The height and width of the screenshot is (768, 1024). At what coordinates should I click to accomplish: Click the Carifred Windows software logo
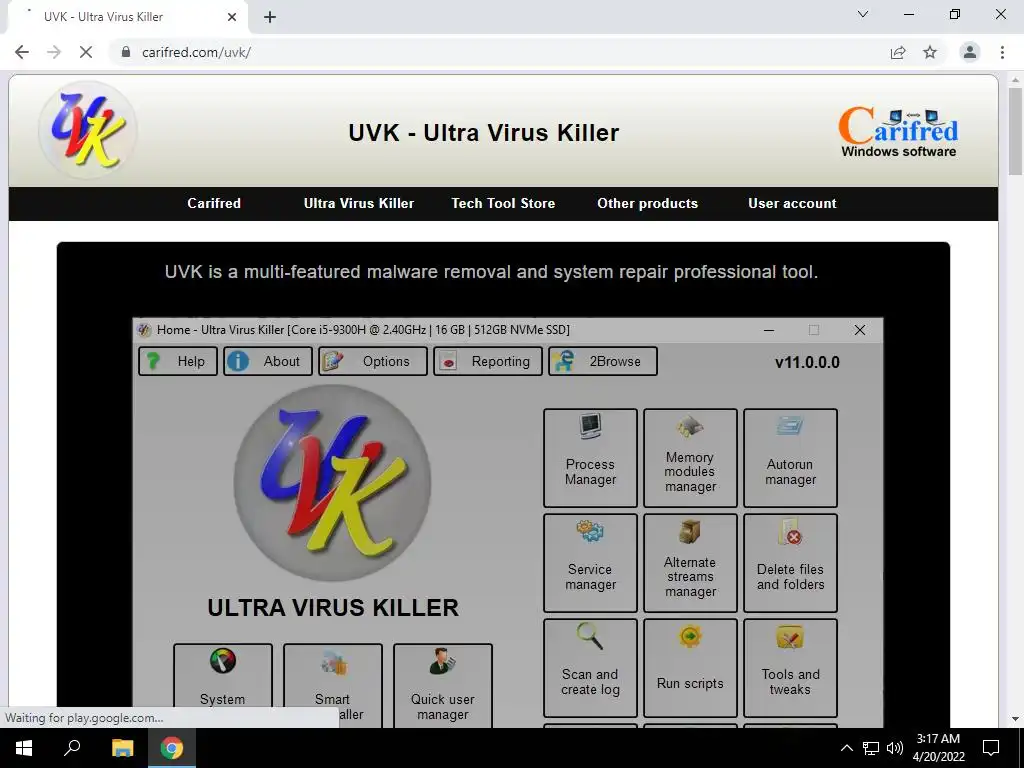[898, 133]
